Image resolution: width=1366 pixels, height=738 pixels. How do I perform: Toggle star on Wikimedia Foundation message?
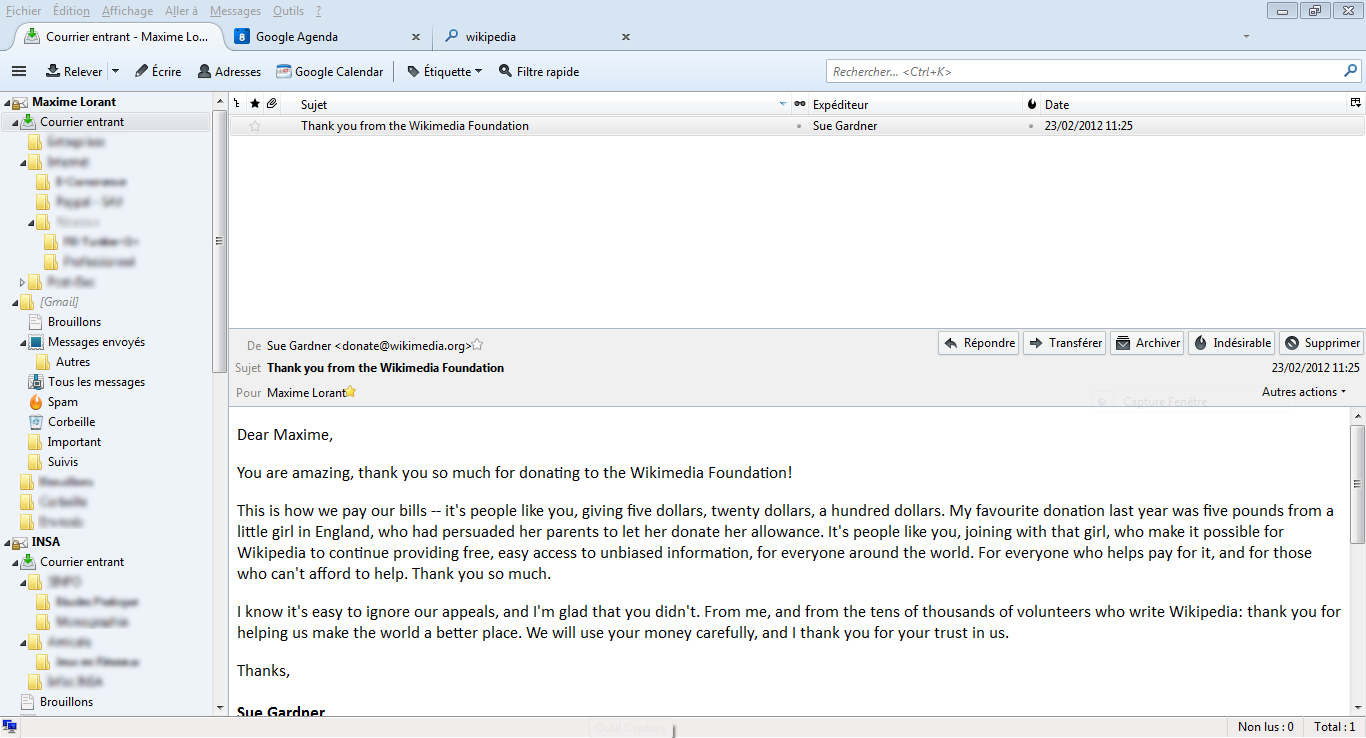254,126
